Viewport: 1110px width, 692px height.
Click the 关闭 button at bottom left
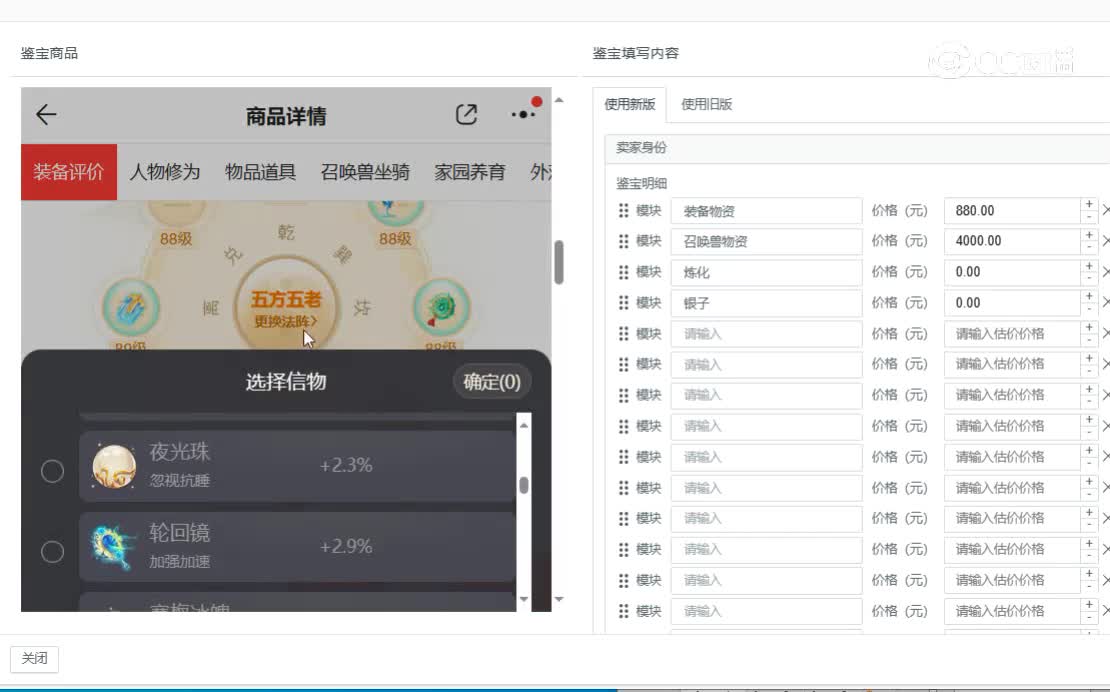click(x=34, y=659)
